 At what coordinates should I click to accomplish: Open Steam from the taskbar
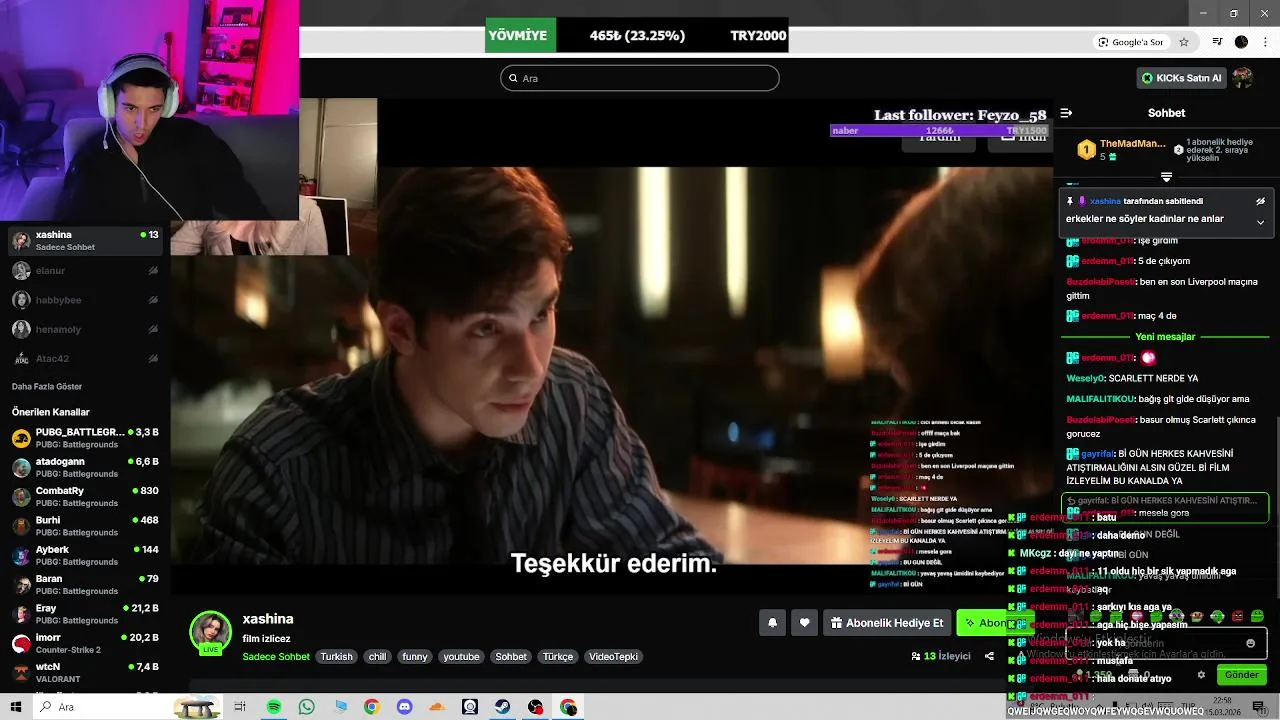click(x=502, y=707)
